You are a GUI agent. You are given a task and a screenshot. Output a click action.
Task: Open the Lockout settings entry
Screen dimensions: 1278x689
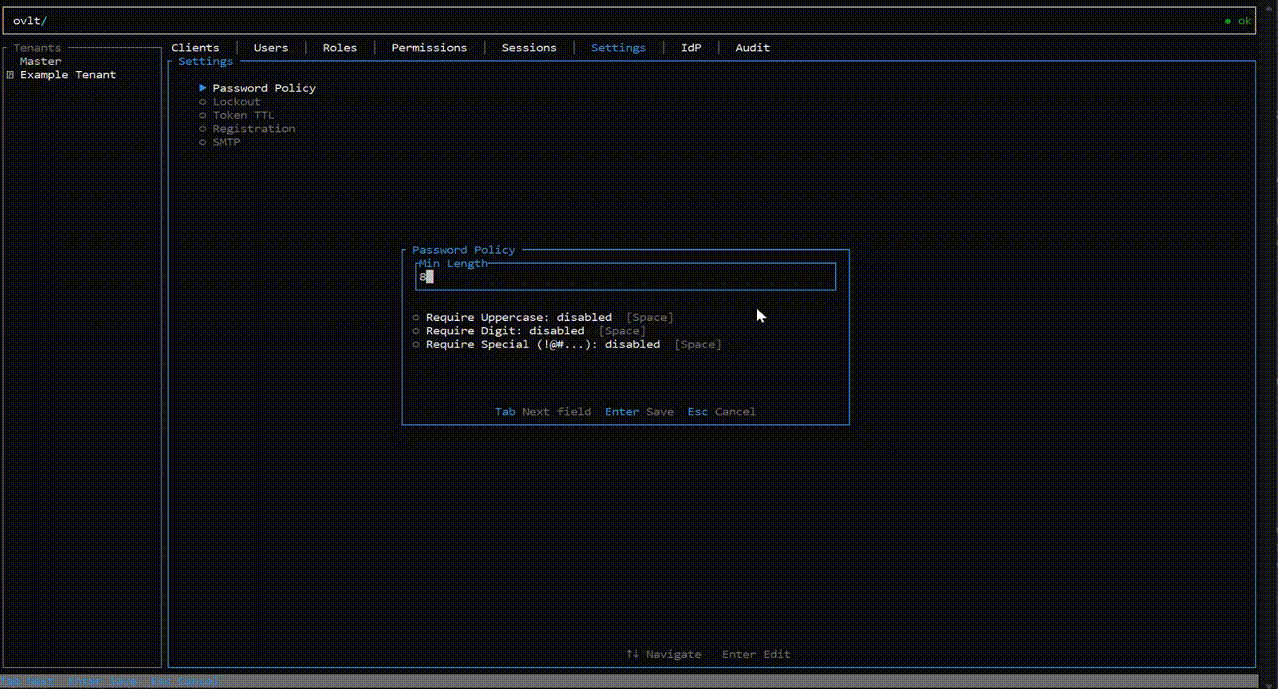point(236,101)
